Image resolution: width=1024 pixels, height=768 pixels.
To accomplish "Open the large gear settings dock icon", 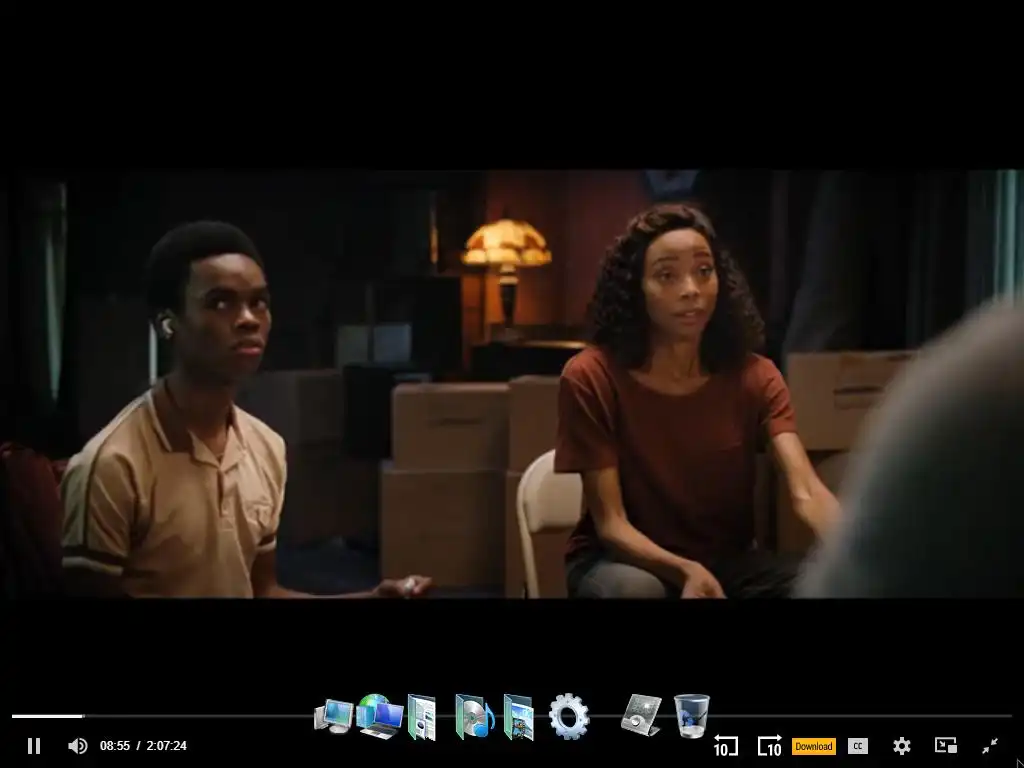I will (569, 716).
